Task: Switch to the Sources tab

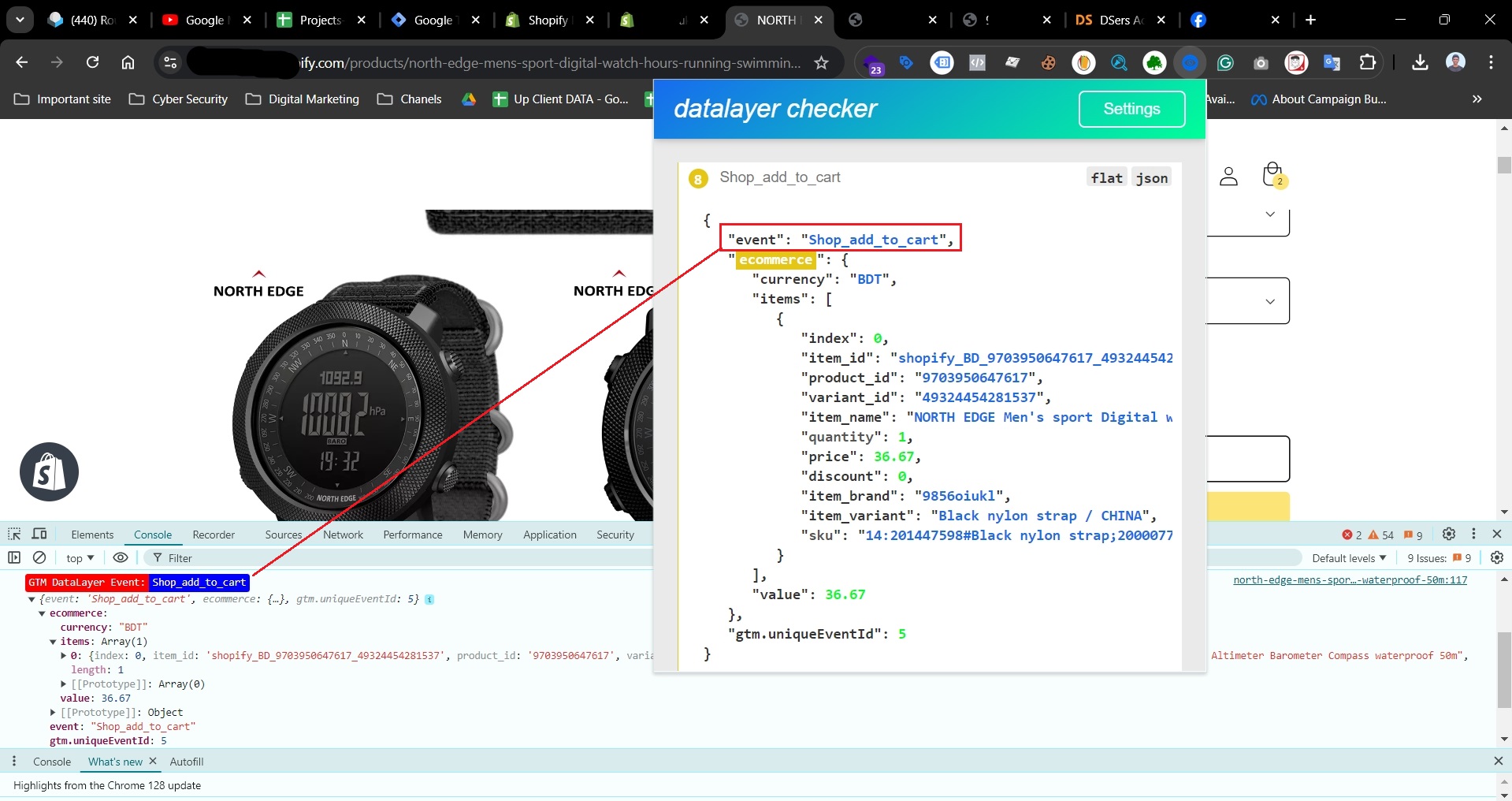Action: tap(284, 535)
